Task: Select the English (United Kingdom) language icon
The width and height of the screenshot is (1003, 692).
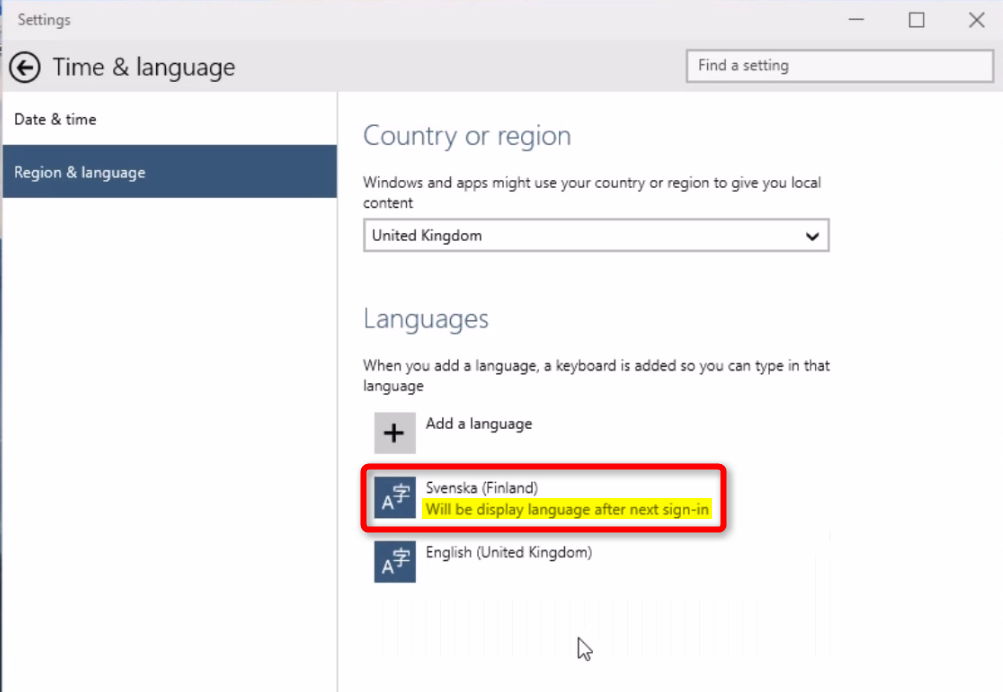Action: tap(395, 562)
